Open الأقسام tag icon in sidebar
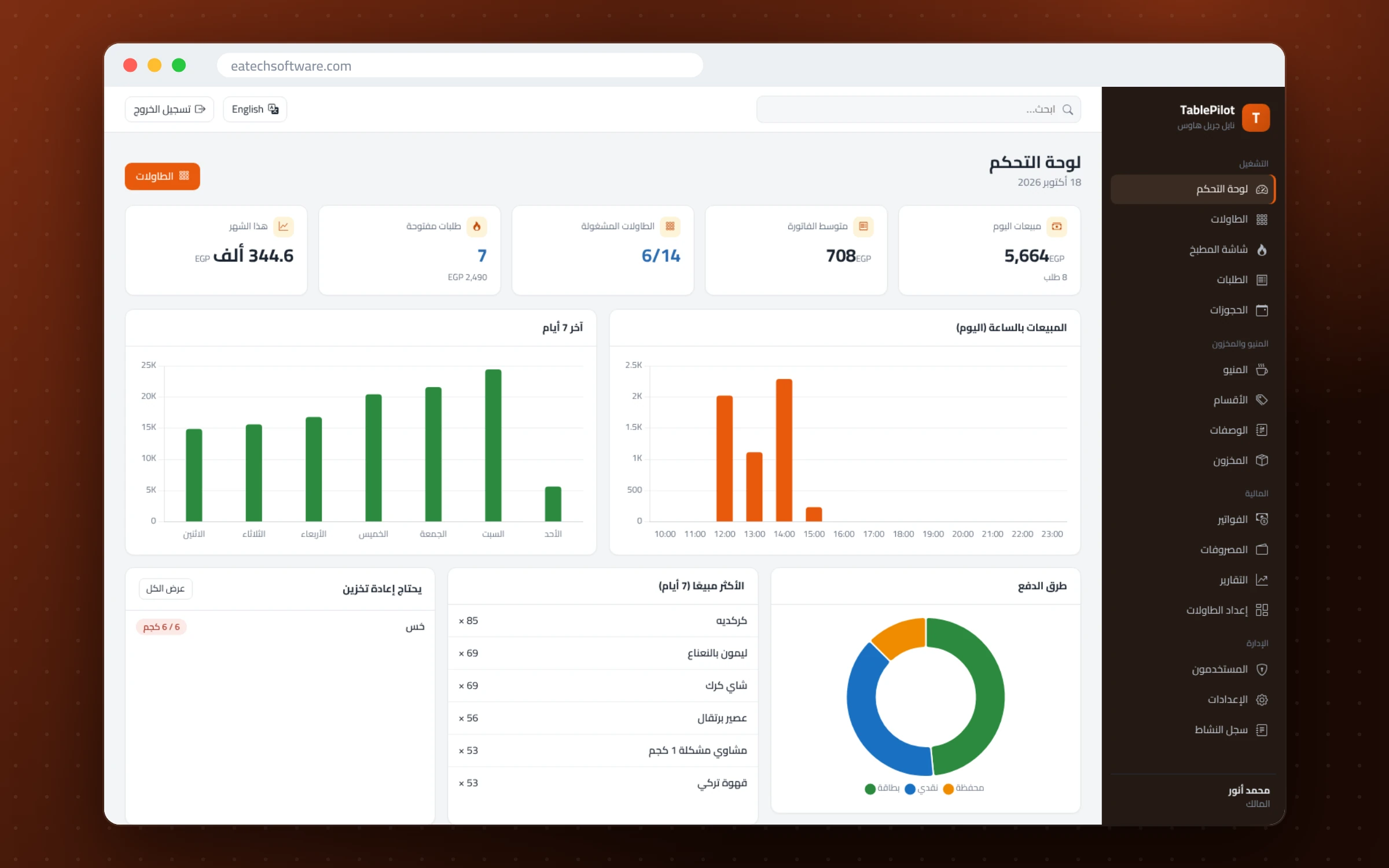Screen dimensions: 1389x868 (1262, 400)
